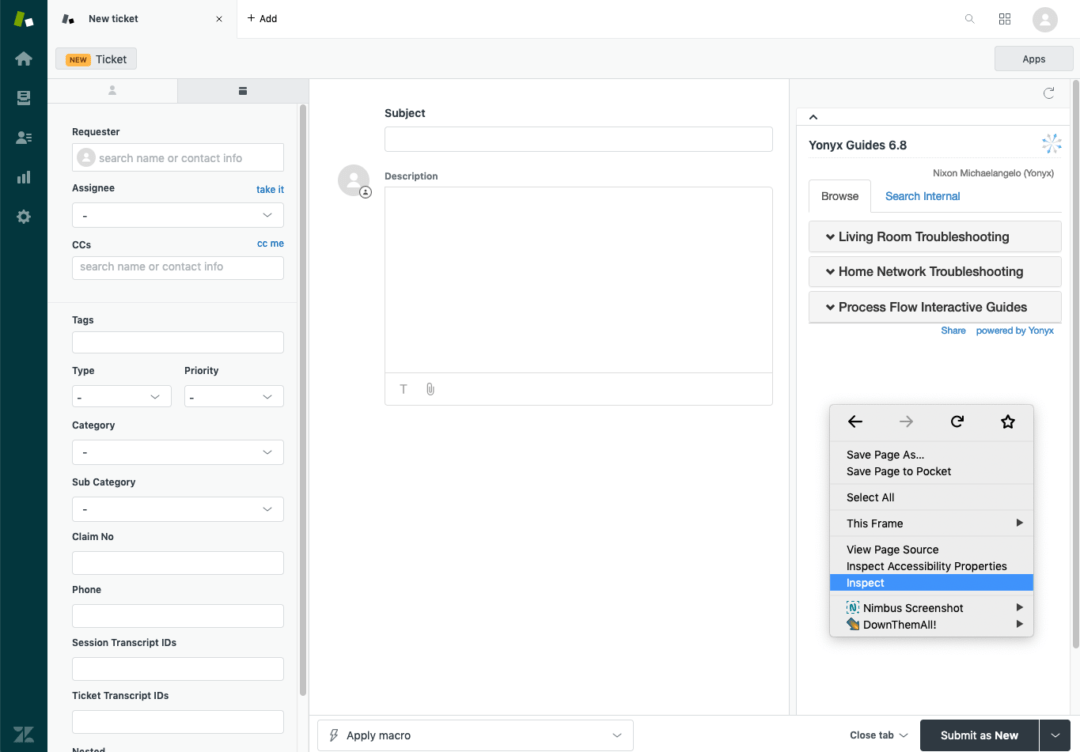Reload the page with the refresh arrow

(x=957, y=422)
